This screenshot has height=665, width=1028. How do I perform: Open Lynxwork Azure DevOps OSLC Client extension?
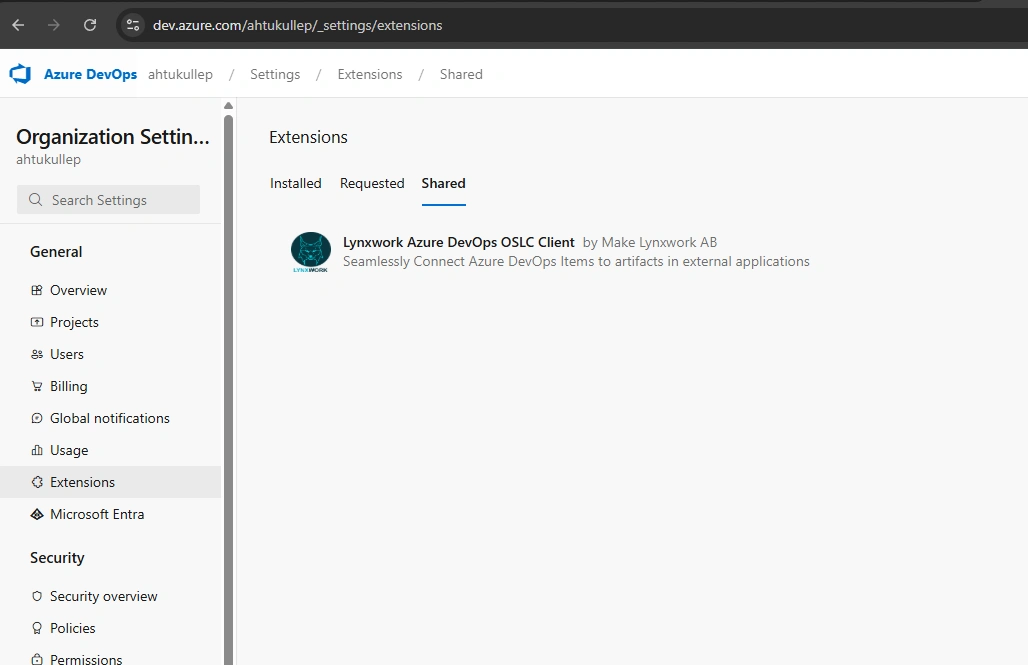click(x=458, y=242)
